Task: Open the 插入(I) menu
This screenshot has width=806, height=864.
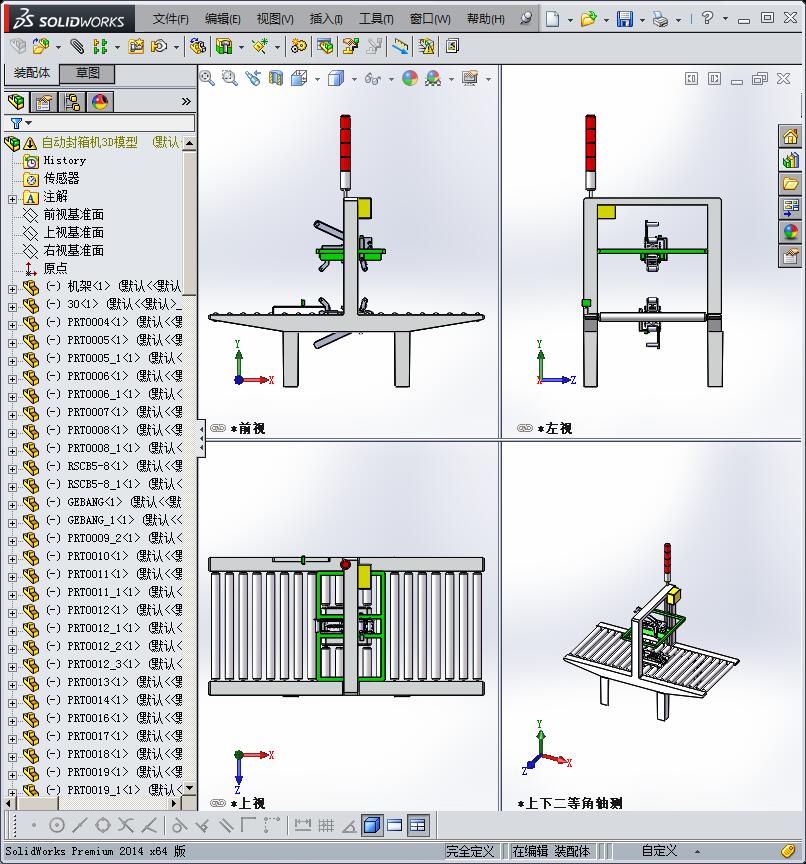Action: point(326,19)
